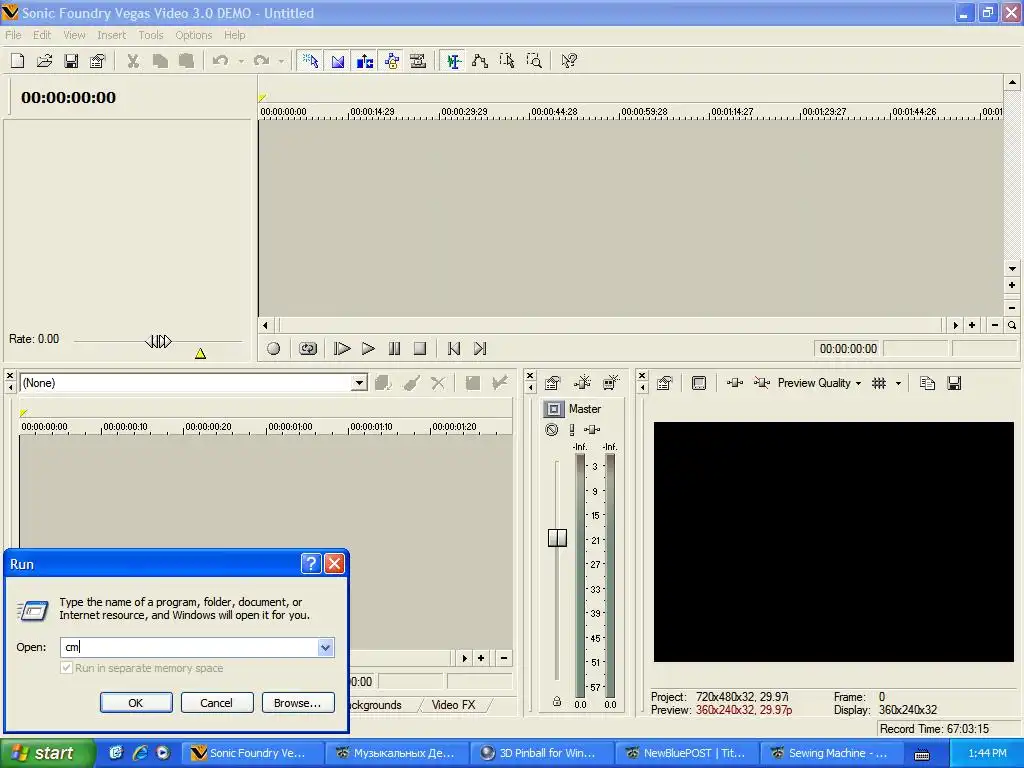This screenshot has height=768, width=1024.
Task: Open Master bus FX chain icon
Action: (x=592, y=430)
